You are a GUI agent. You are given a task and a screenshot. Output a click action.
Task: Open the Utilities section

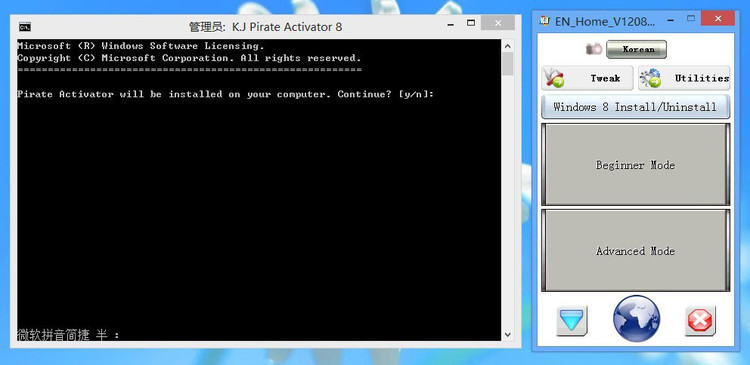pyautogui.click(x=684, y=78)
